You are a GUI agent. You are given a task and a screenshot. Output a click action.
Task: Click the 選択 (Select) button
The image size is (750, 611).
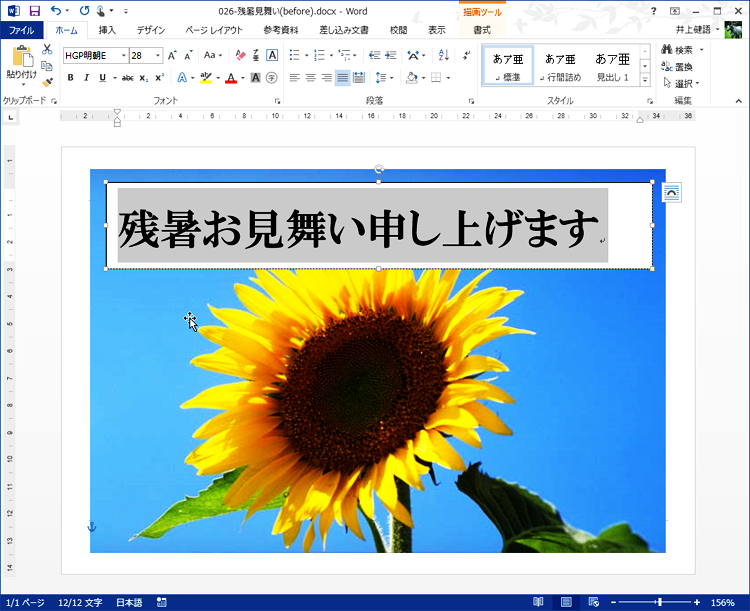[682, 84]
